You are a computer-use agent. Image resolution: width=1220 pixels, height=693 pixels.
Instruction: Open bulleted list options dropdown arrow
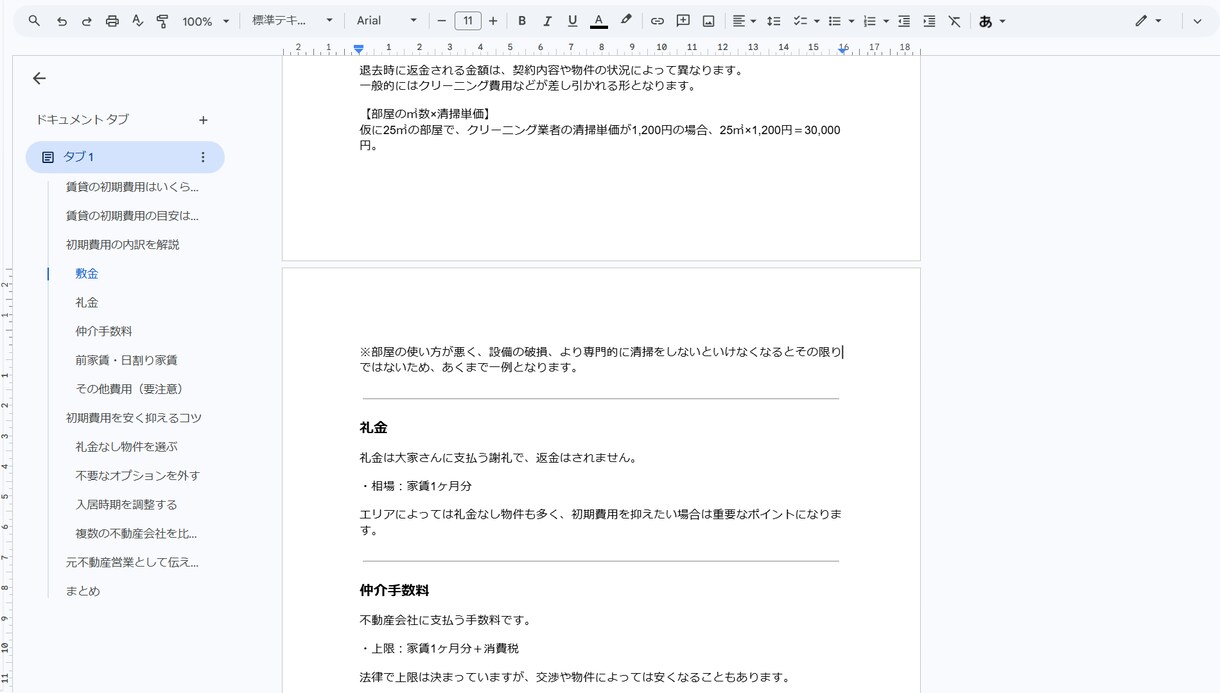(851, 21)
